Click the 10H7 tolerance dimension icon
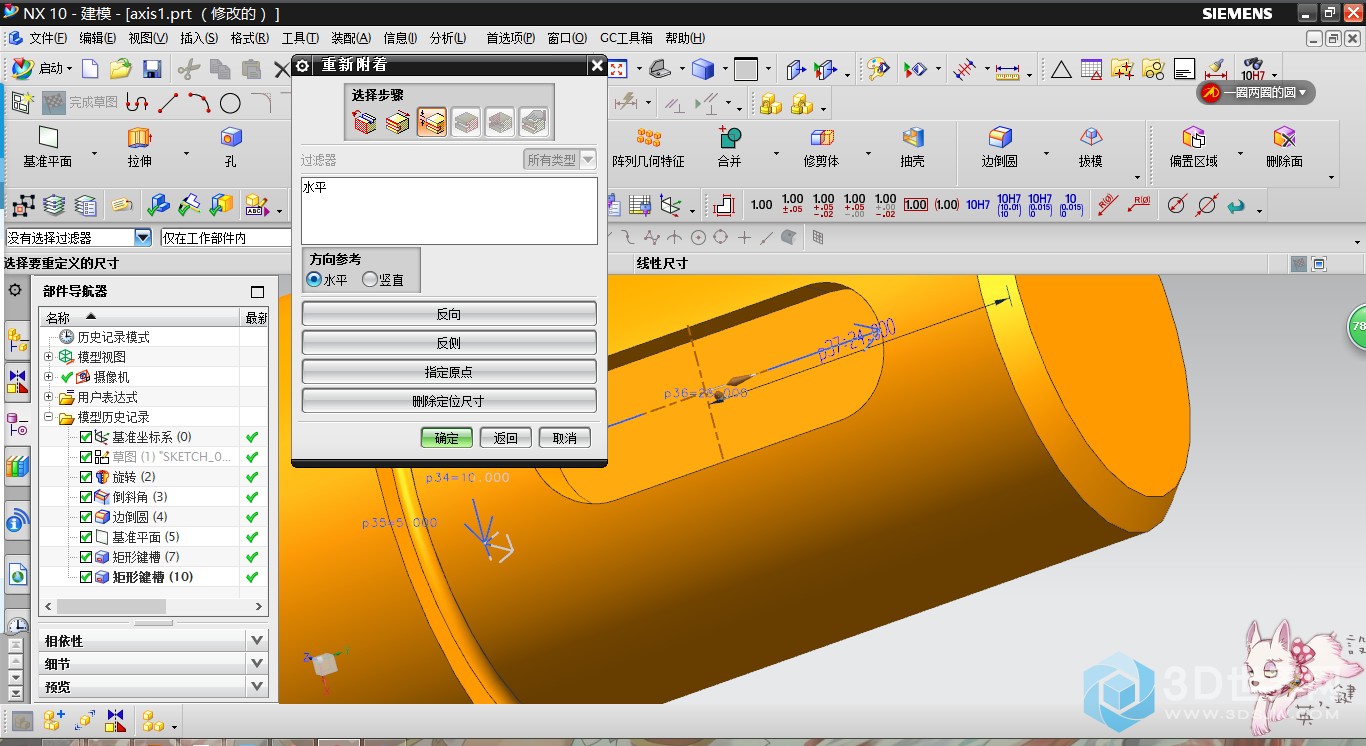This screenshot has width=1366, height=746. coord(977,205)
